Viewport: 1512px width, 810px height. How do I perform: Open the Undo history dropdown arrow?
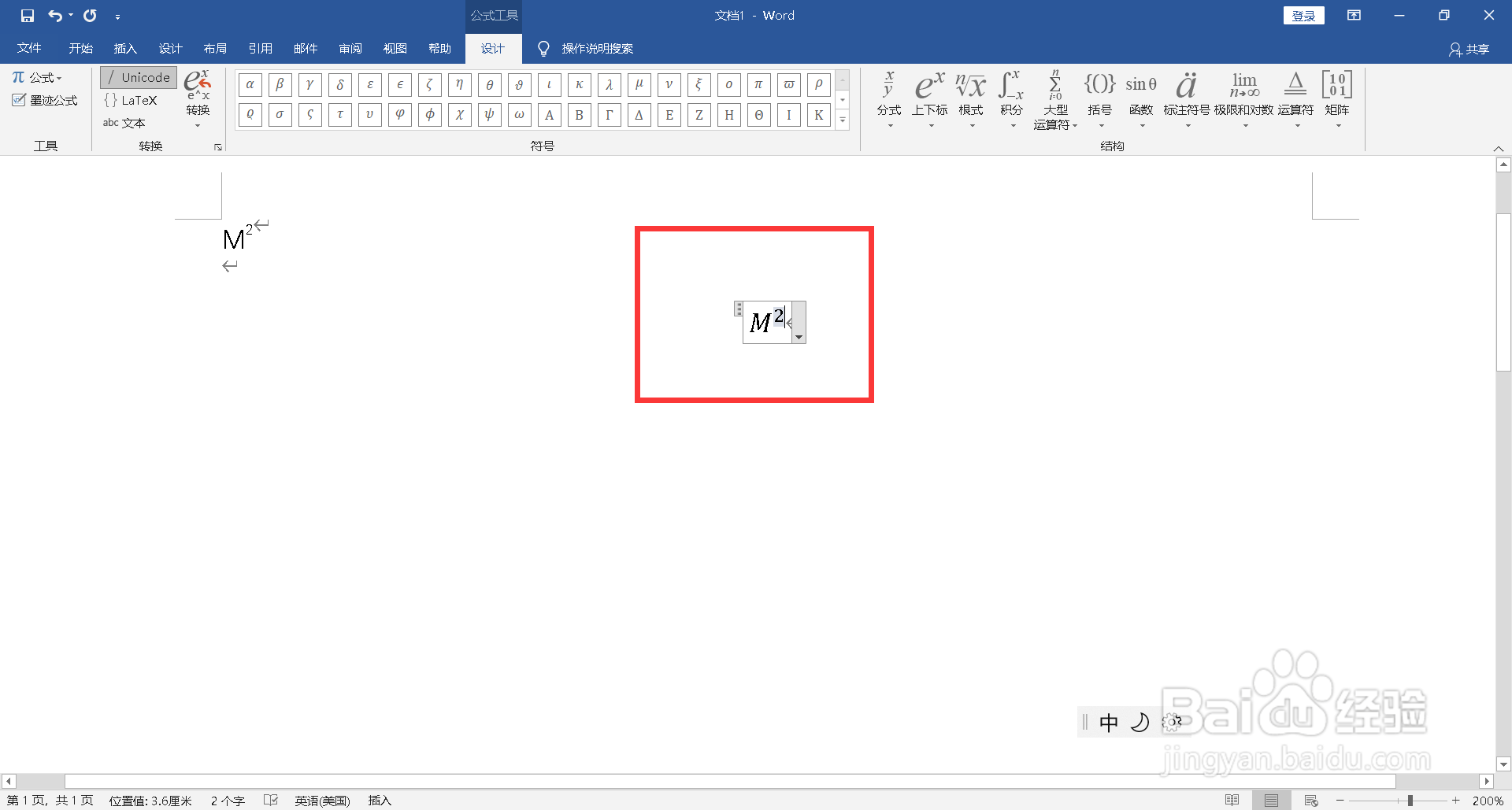[x=71, y=16]
